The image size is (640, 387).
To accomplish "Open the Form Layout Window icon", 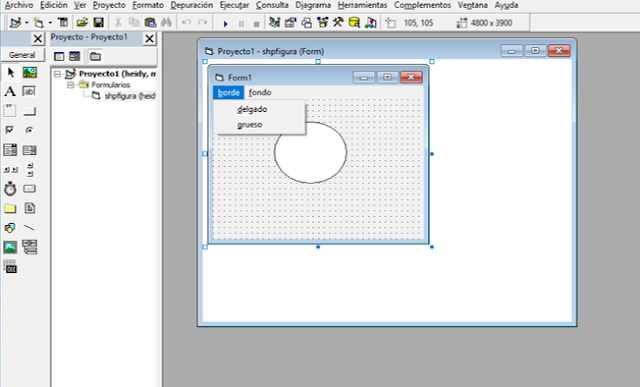I will (307, 22).
